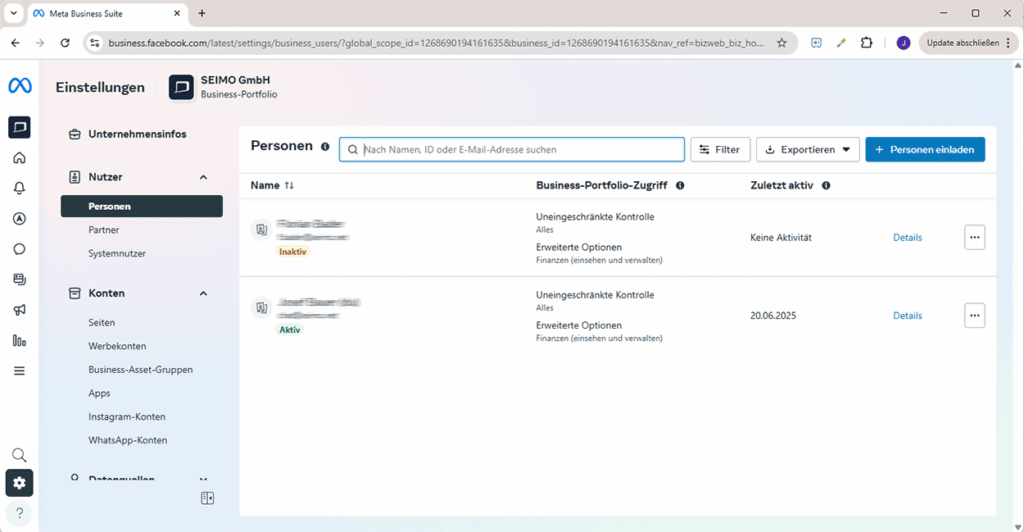Click the Inaktiv status badge
This screenshot has width=1024, height=532.
[x=293, y=252]
